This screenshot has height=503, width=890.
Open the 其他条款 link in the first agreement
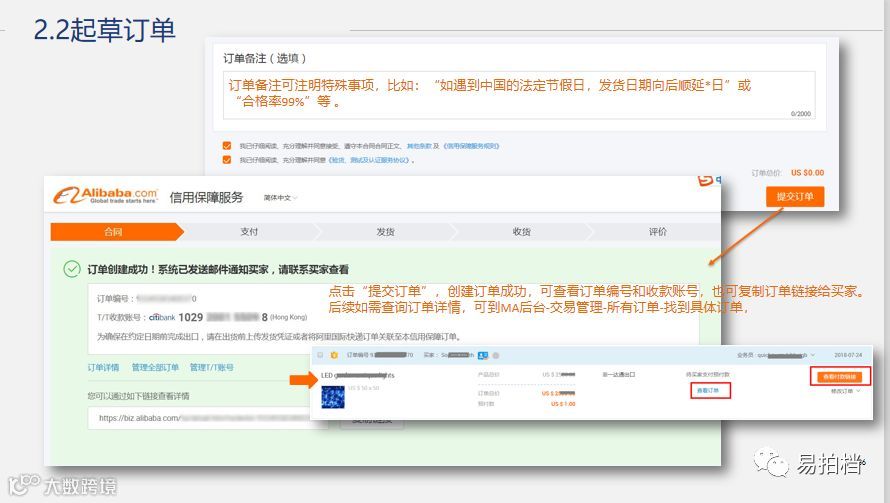click(419, 146)
